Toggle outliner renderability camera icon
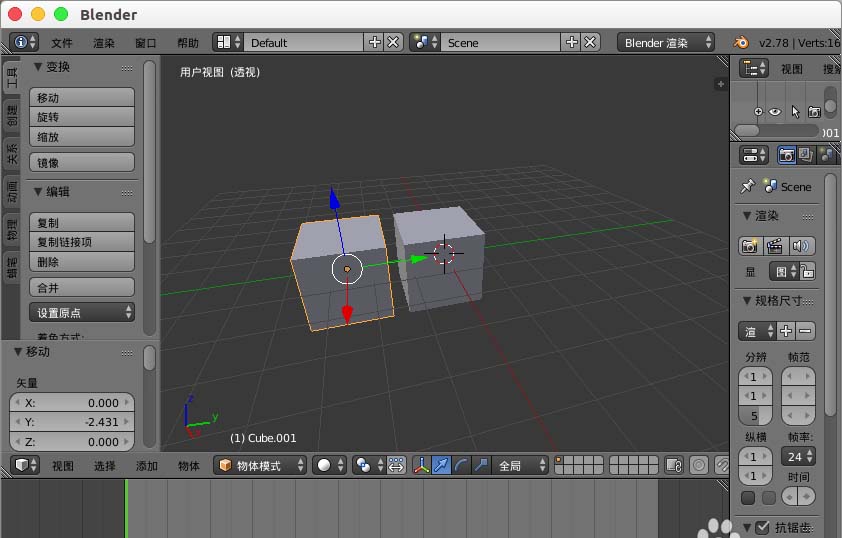Screen dimensions: 842x538 (814, 112)
